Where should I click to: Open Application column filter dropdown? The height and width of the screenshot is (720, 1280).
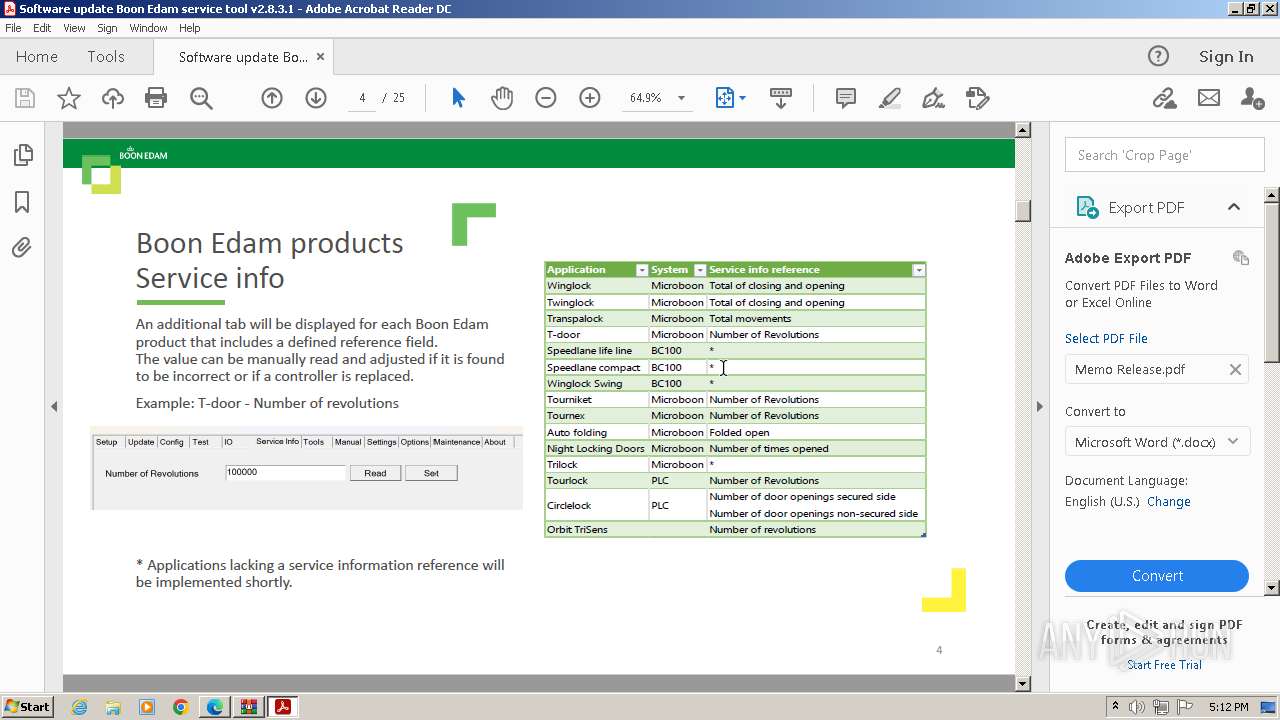(642, 270)
